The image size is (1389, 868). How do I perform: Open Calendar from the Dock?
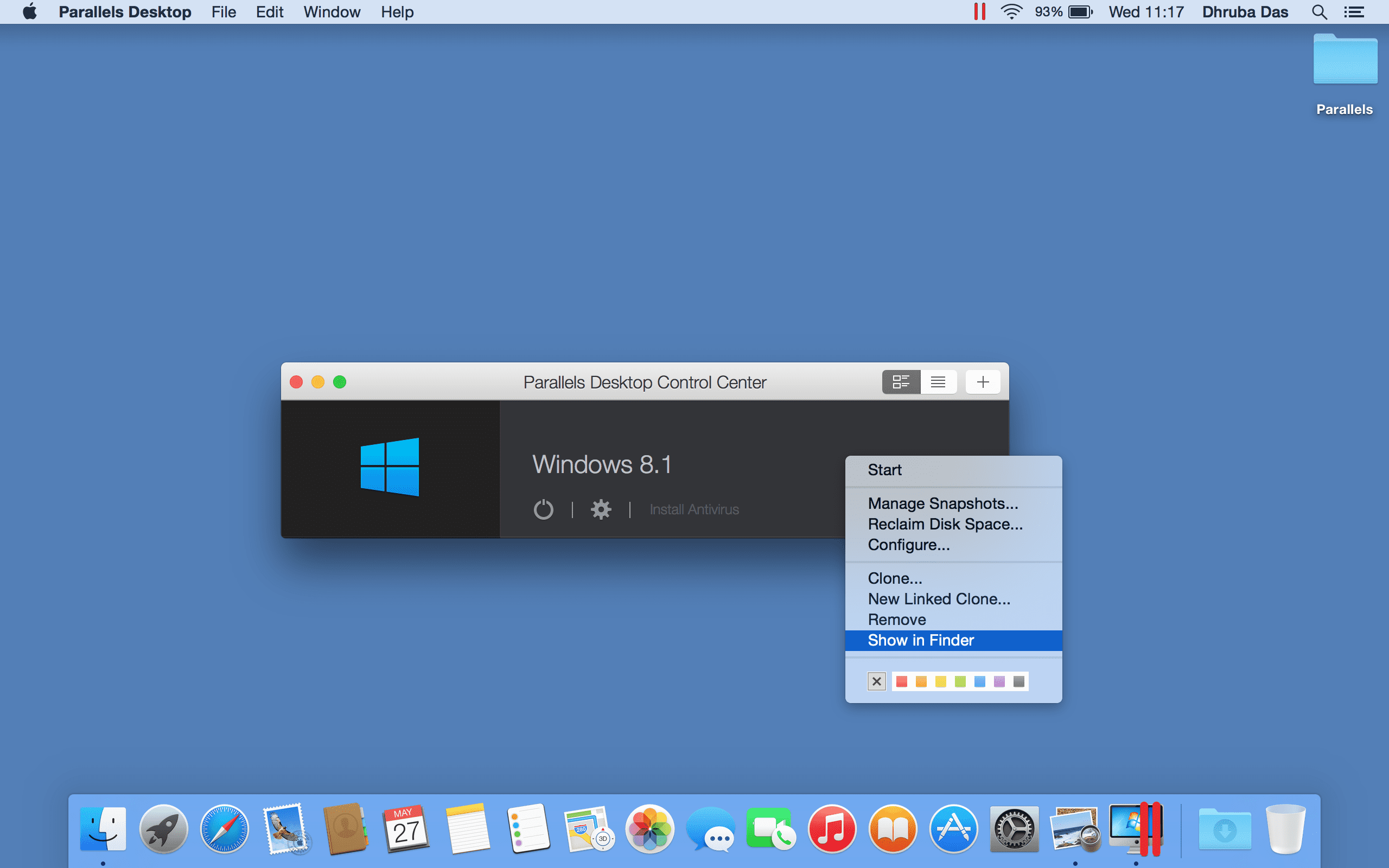pyautogui.click(x=406, y=828)
